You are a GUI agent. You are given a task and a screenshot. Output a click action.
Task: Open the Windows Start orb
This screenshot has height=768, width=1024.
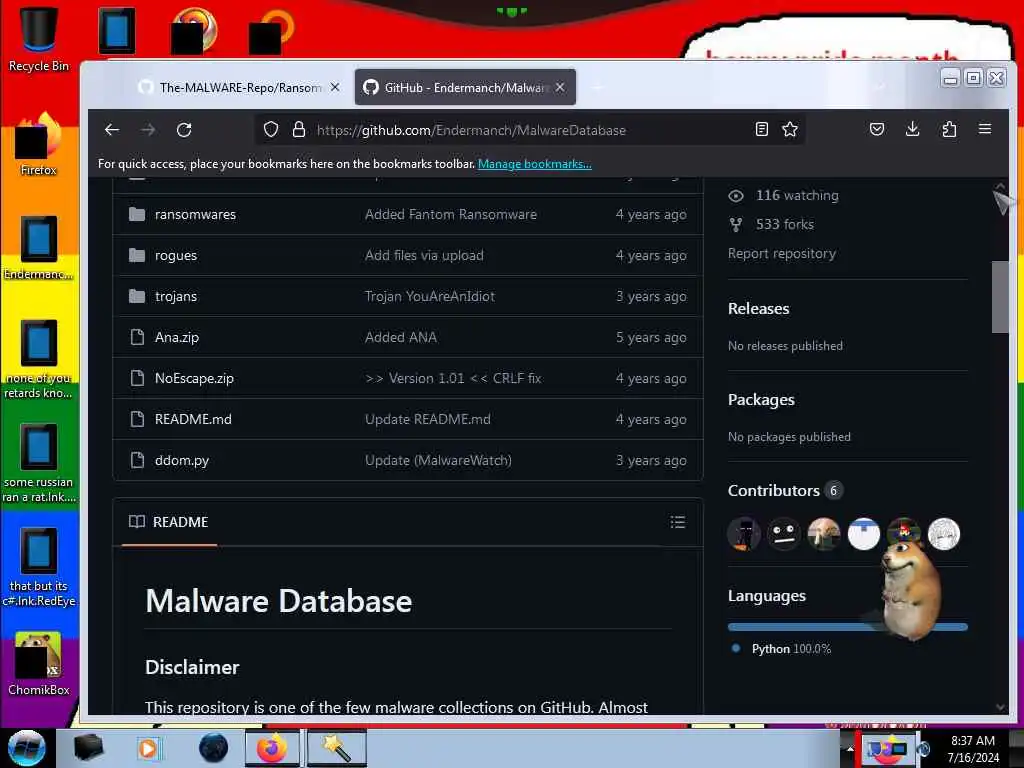pos(27,748)
